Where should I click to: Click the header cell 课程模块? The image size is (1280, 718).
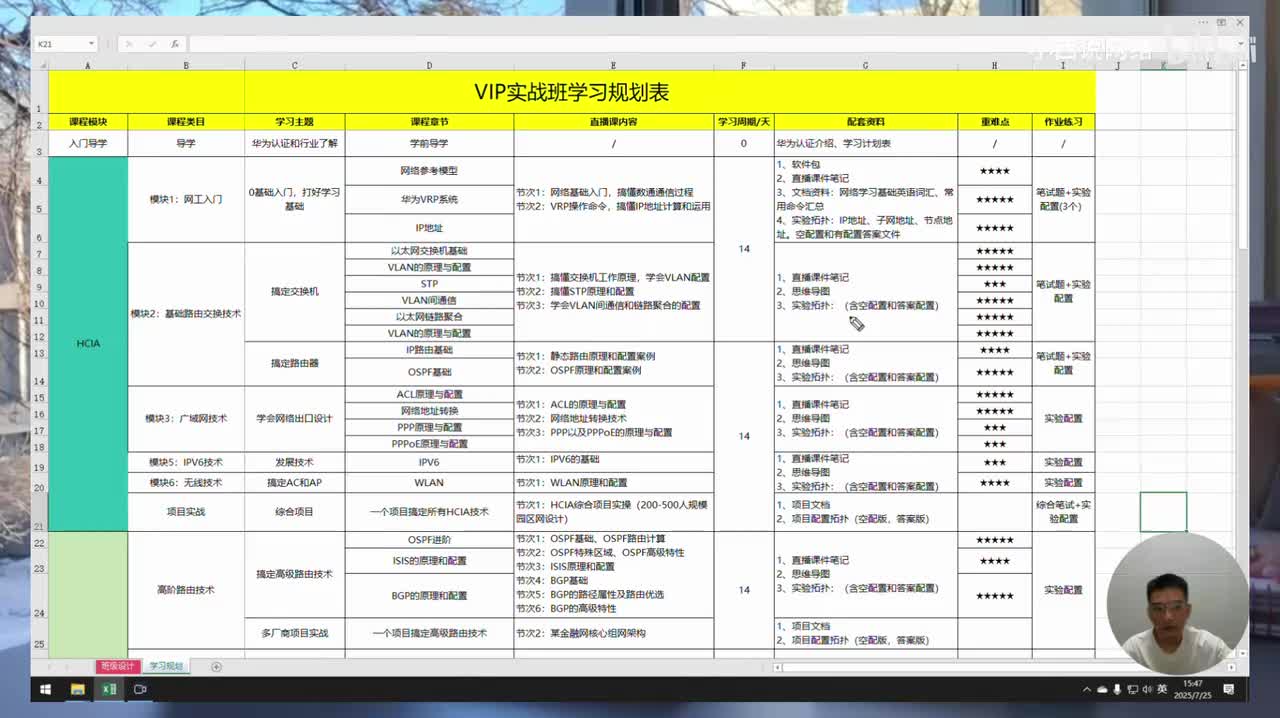tap(88, 122)
